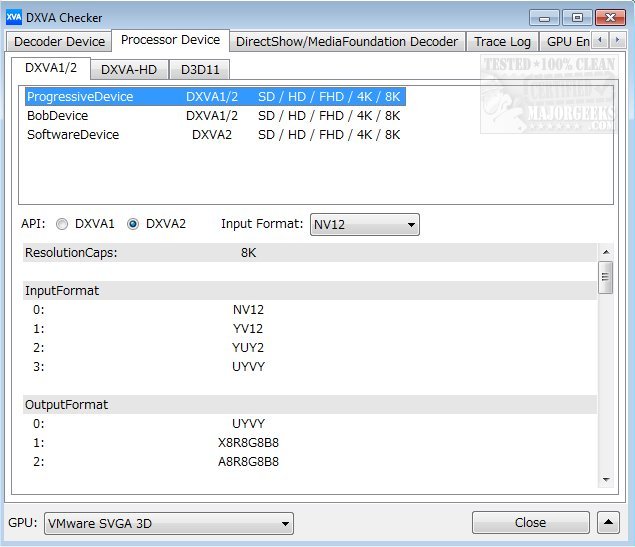Maximize the DXVA Checker window
635x547 pixels.
coord(577,18)
